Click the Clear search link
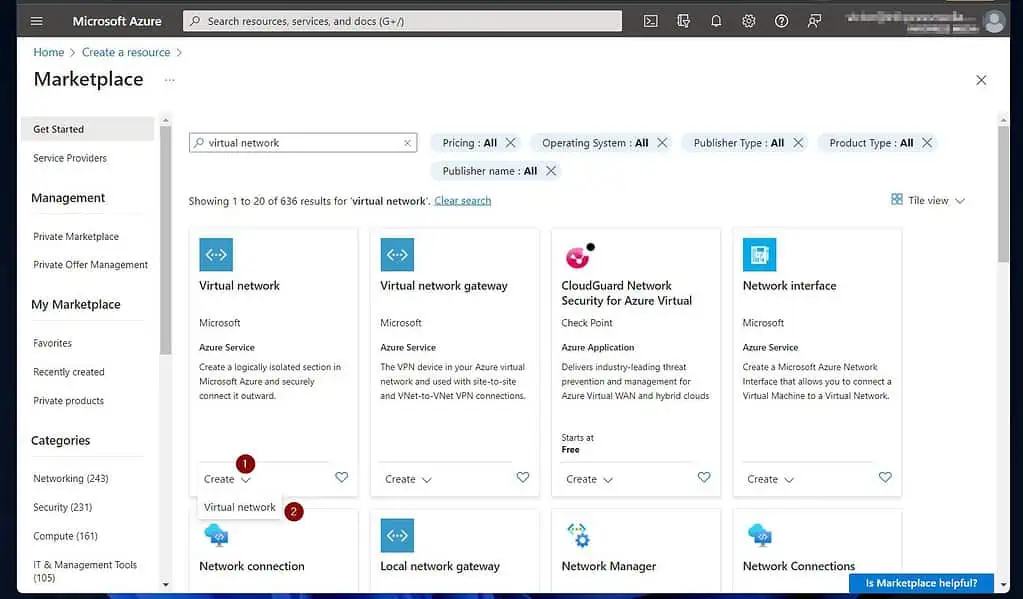1023x599 pixels. click(x=462, y=200)
